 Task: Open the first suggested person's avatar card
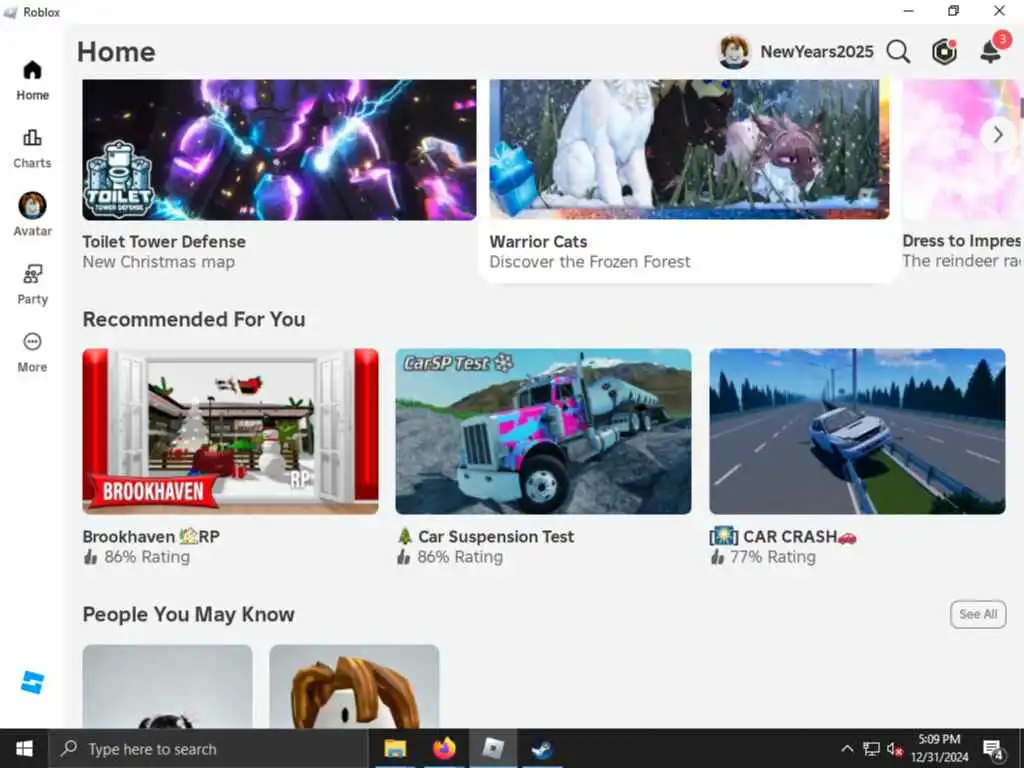coord(167,686)
